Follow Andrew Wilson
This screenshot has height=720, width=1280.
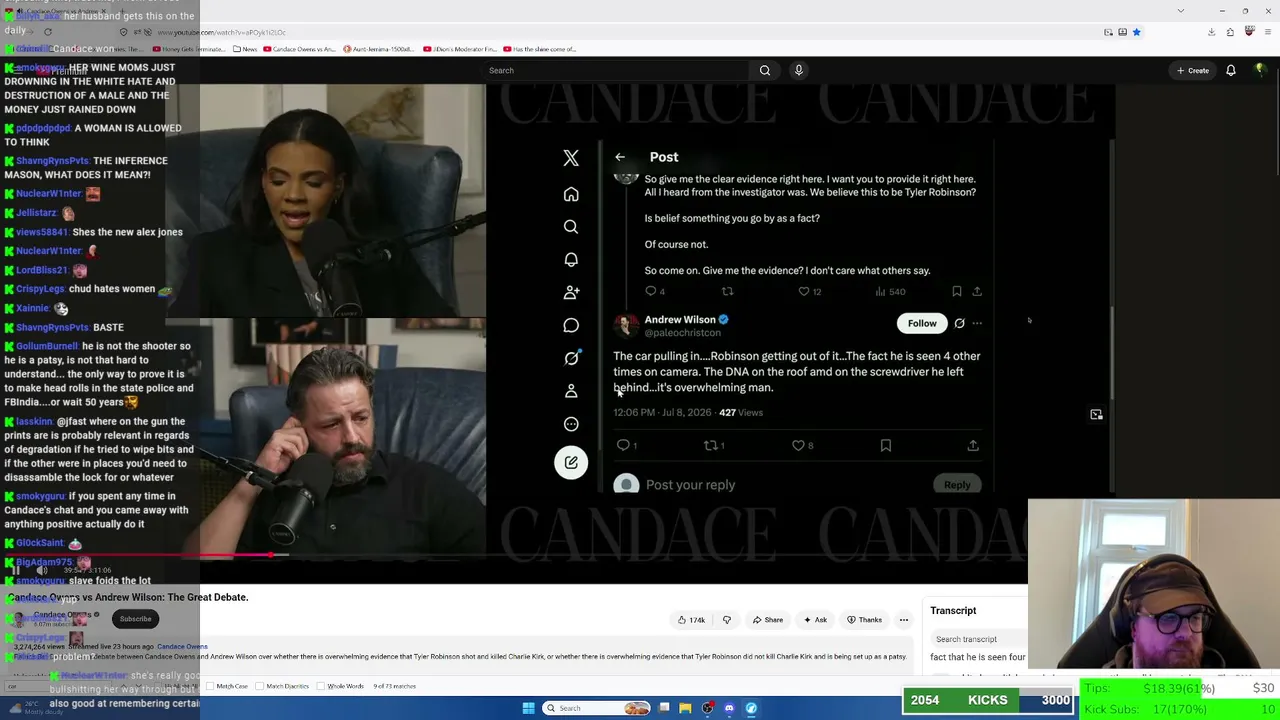point(922,323)
